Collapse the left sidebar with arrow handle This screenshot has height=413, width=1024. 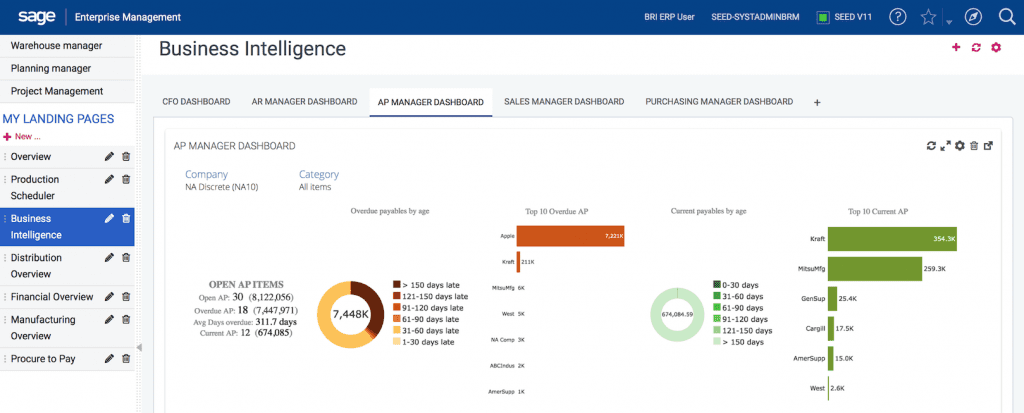139,347
